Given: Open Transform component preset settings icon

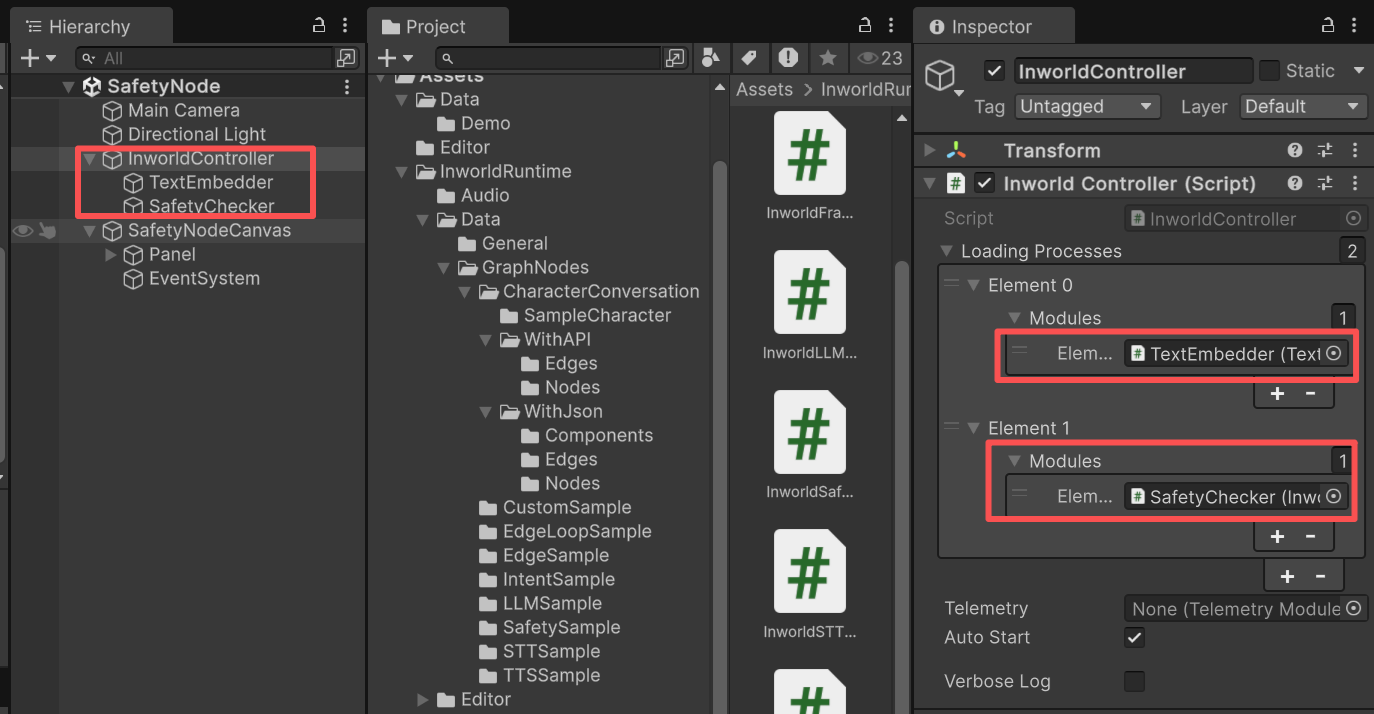Looking at the screenshot, I should point(1325,151).
